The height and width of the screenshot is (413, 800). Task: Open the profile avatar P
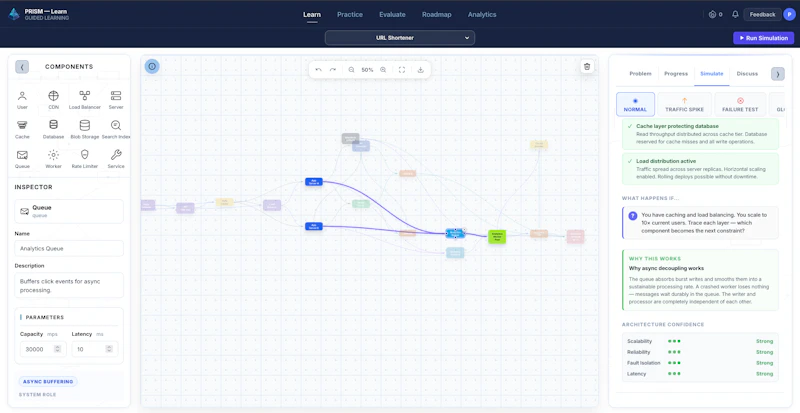pyautogui.click(x=789, y=14)
